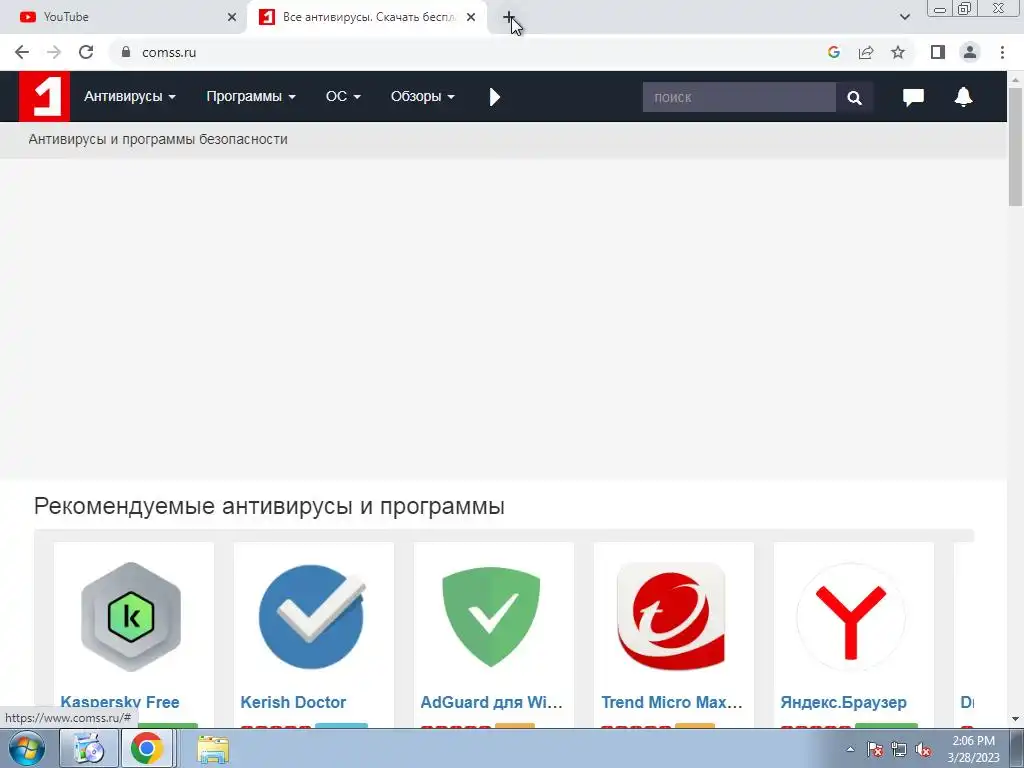
Task: Click the network tray icon
Action: (x=899, y=749)
